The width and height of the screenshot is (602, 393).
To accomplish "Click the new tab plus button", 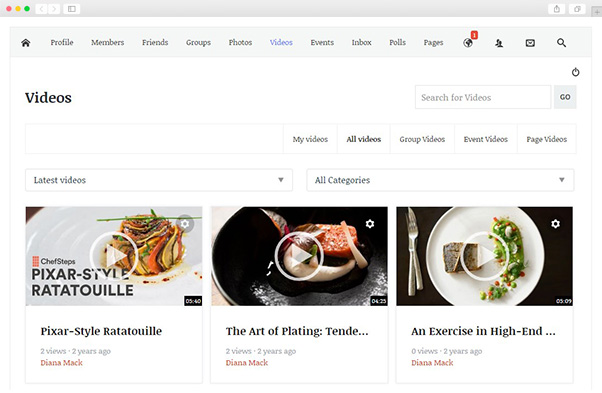I will tap(597, 12).
